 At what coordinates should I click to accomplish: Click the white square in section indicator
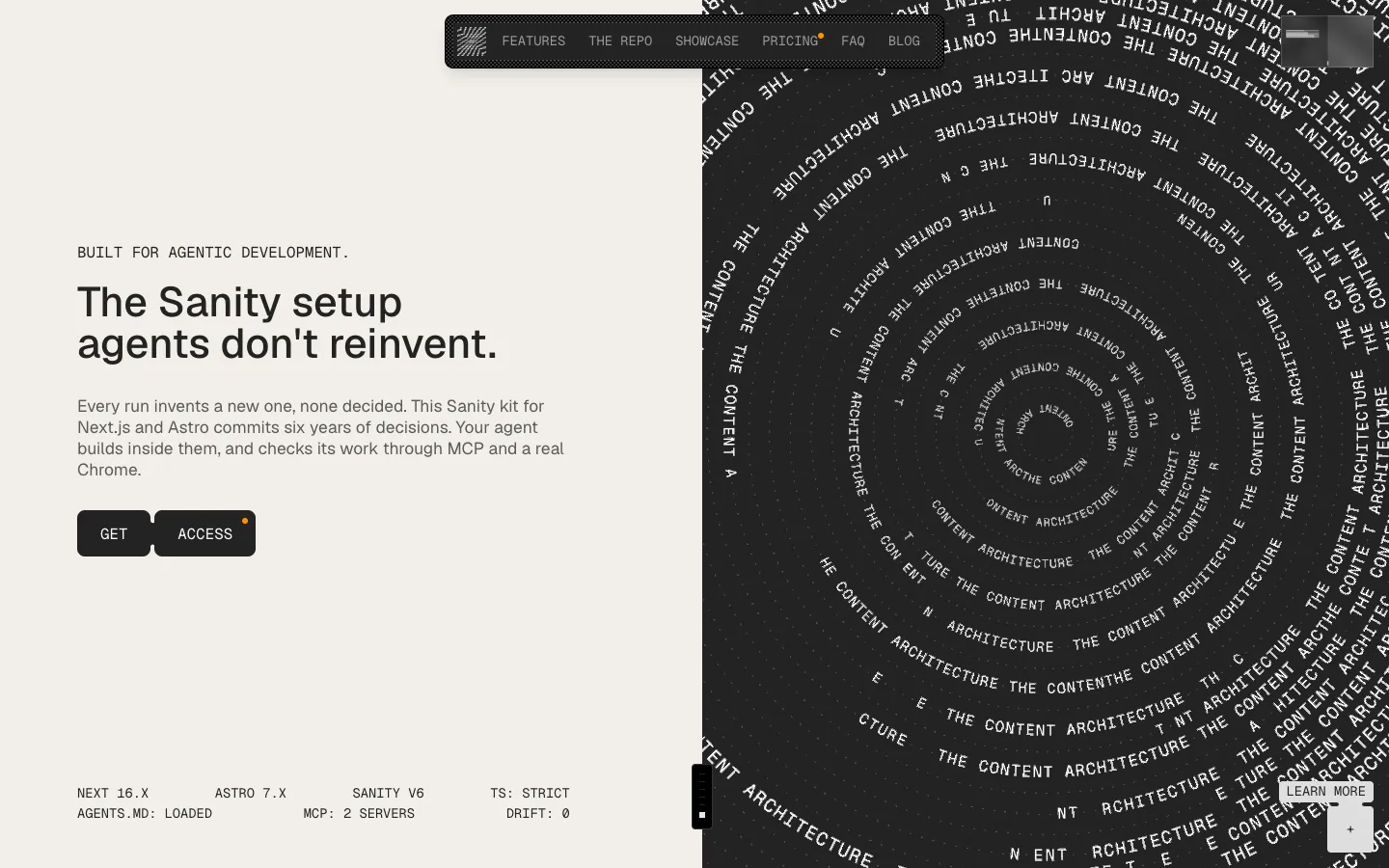click(x=702, y=815)
